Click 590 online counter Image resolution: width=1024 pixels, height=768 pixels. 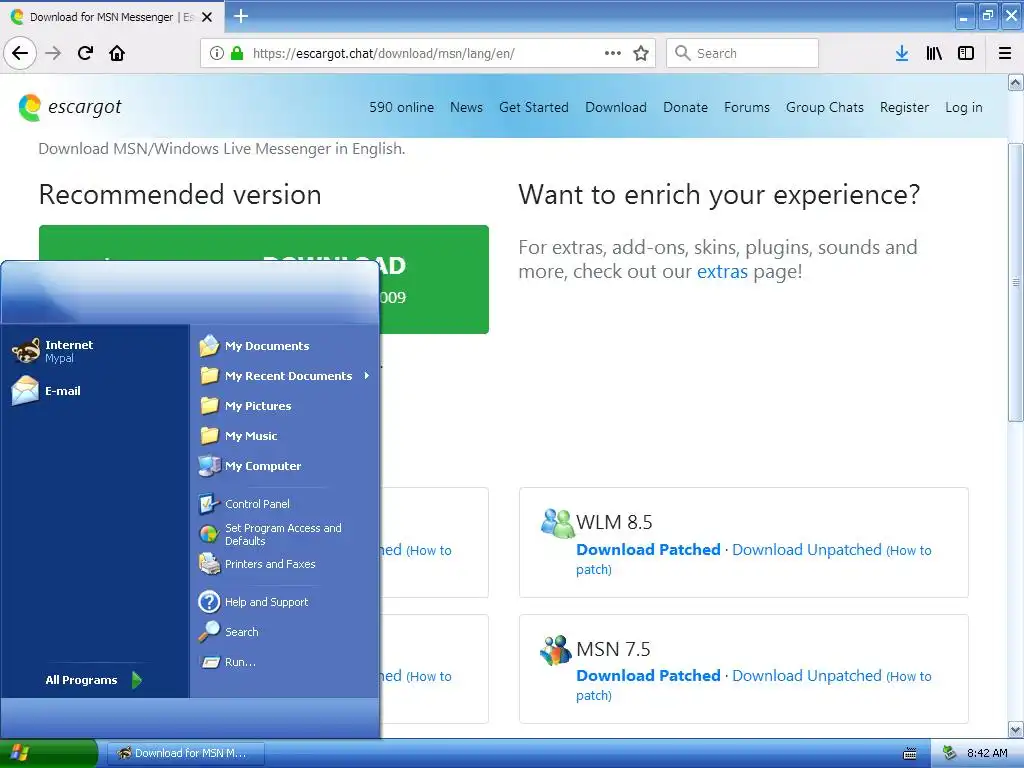[402, 107]
